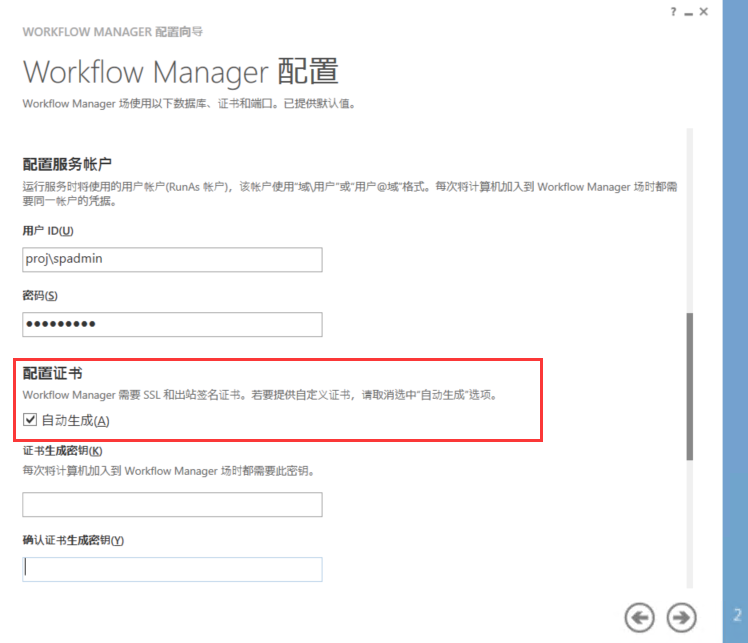The height and width of the screenshot is (643, 748).
Task: Click the 密码(S) password field
Action: point(172,324)
